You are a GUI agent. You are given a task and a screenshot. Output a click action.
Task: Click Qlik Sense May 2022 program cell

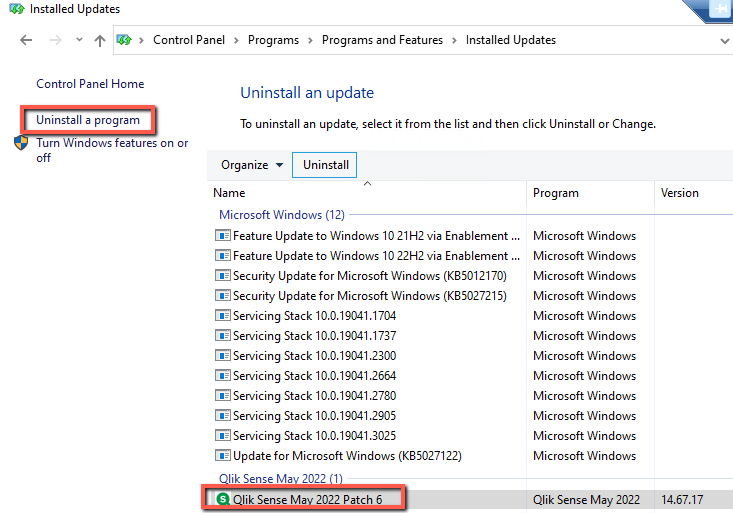coord(586,500)
